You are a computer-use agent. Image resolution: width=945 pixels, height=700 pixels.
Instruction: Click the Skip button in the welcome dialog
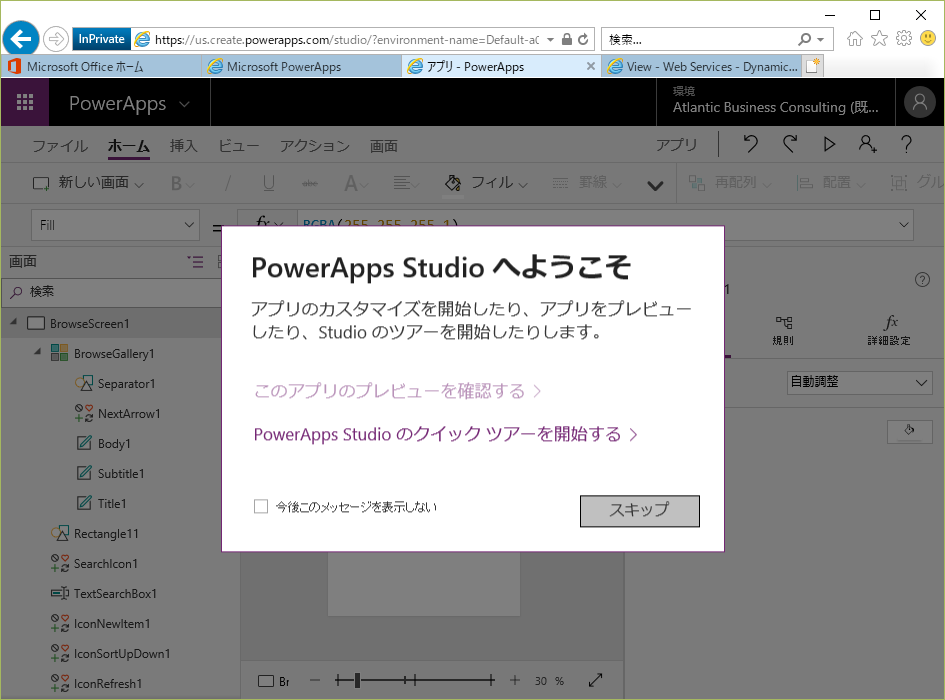[639, 511]
